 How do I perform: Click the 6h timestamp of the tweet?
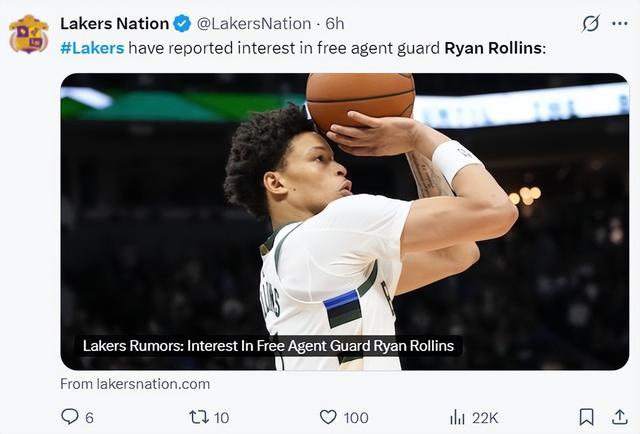point(335,23)
